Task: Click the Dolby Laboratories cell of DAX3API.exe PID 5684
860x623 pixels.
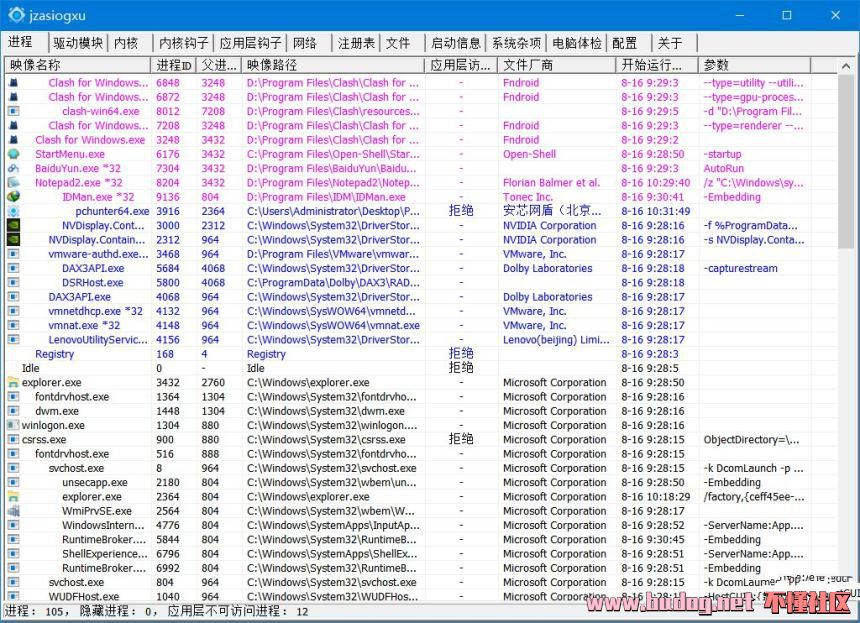Action: (547, 268)
